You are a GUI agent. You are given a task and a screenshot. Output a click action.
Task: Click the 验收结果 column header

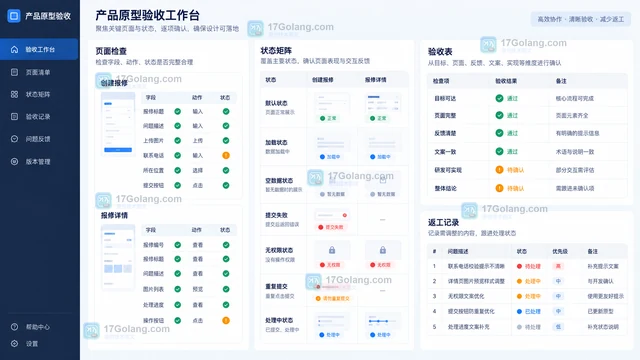tap(506, 81)
